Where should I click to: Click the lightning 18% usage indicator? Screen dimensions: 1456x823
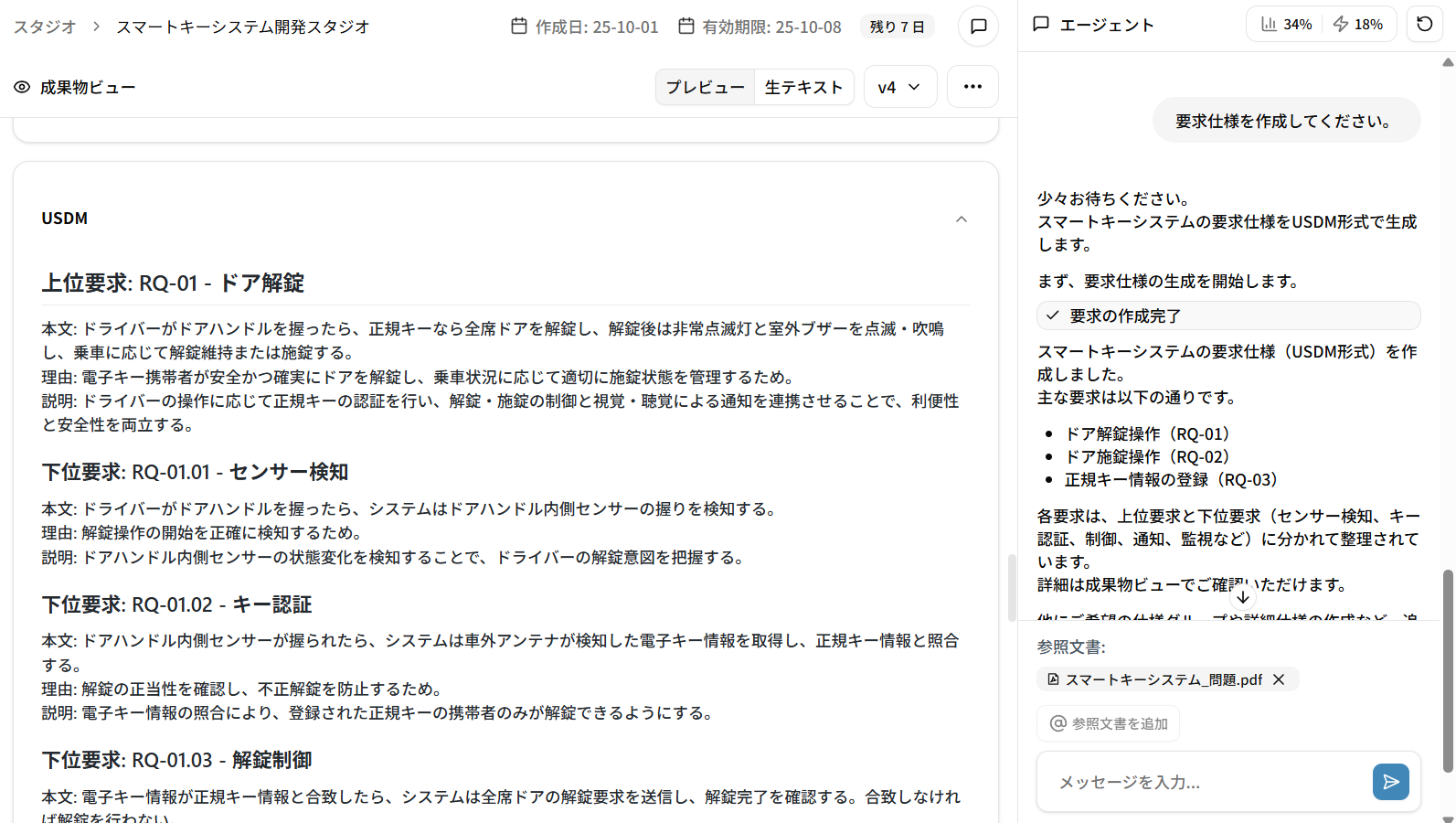pyautogui.click(x=1357, y=25)
